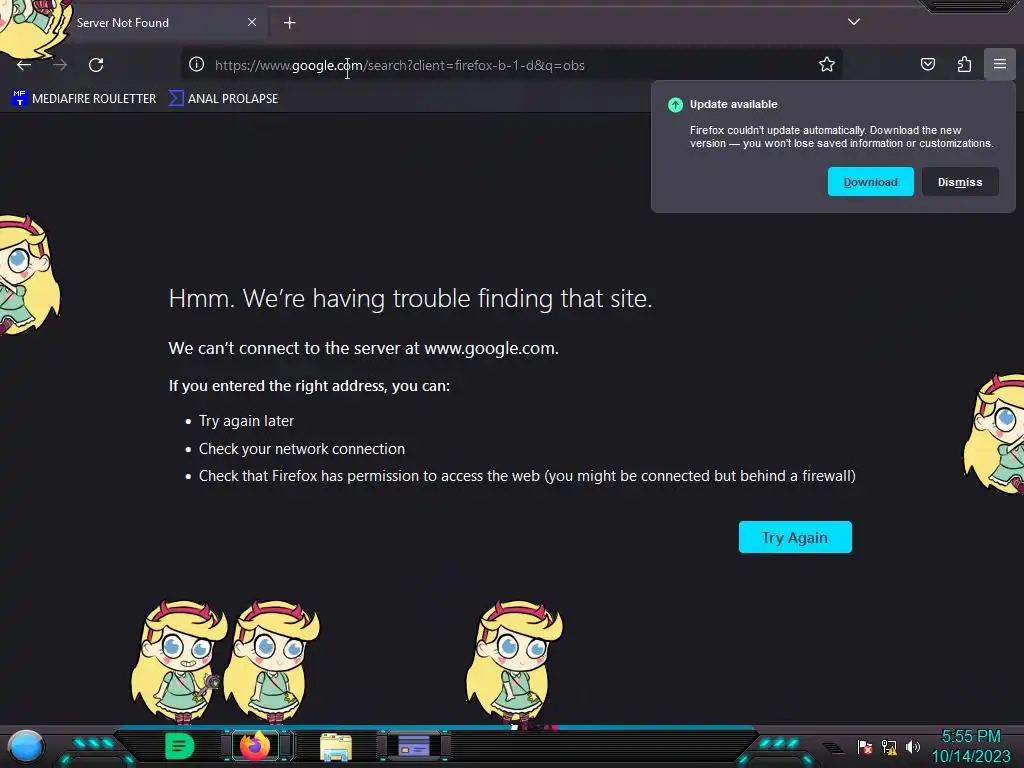Click 'Hmm. We're having trouble finding that site.' heading
This screenshot has height=768, width=1024.
410,298
